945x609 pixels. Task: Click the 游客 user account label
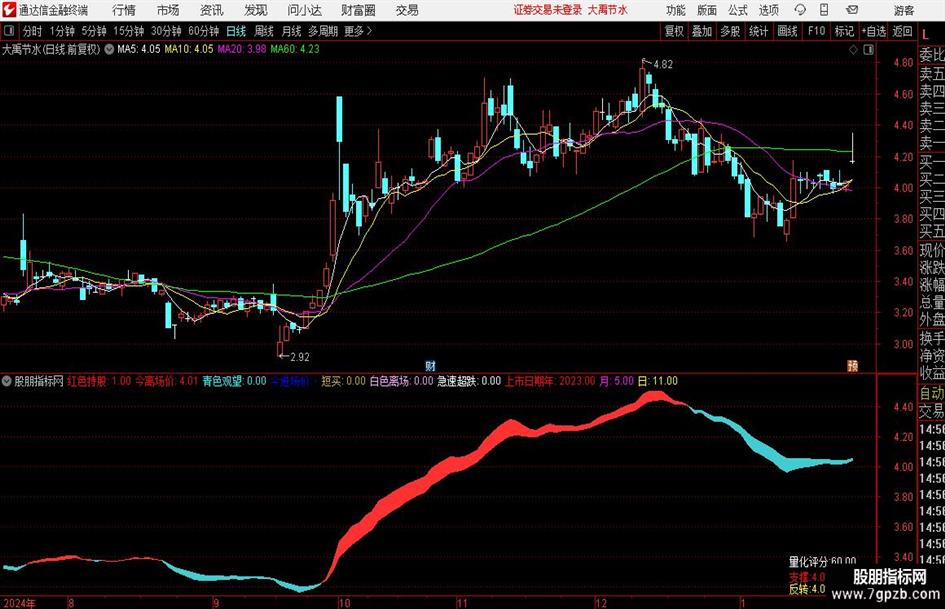[903, 10]
